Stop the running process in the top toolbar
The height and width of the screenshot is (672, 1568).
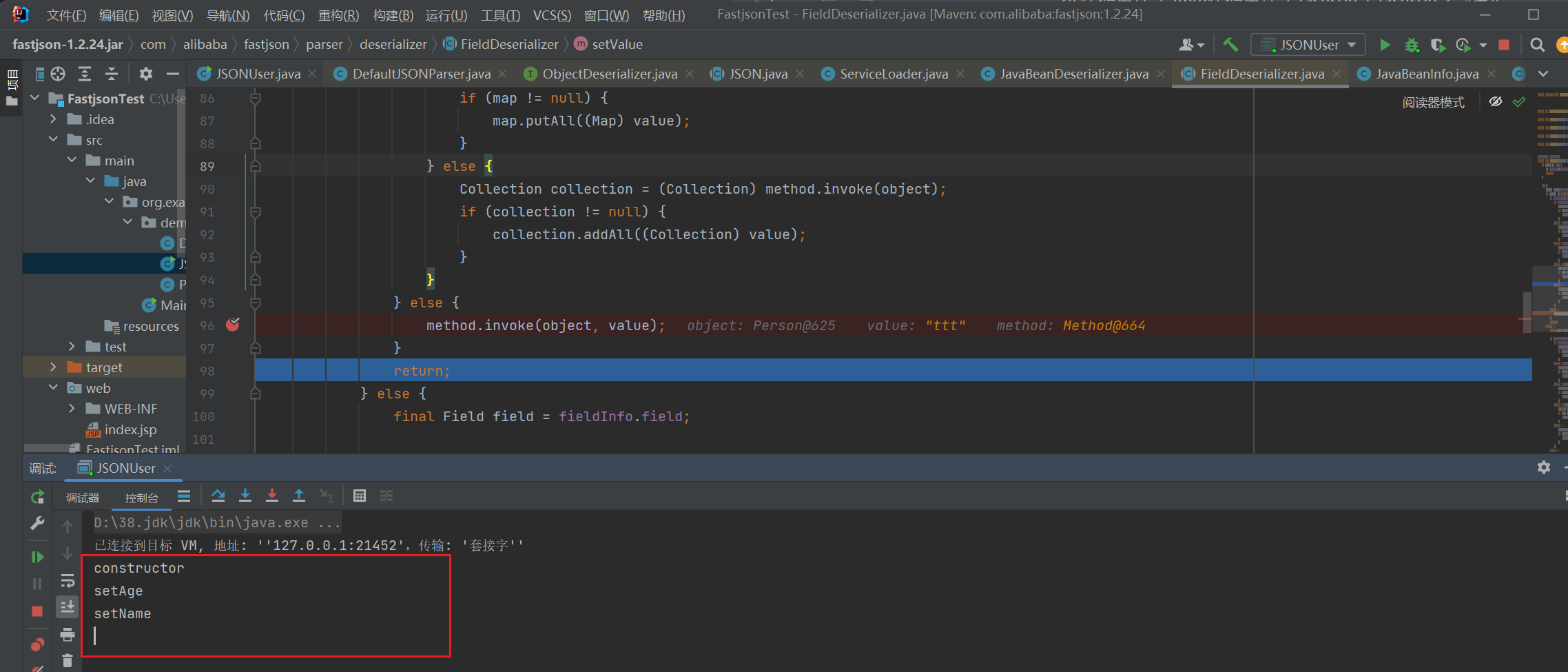(1504, 45)
